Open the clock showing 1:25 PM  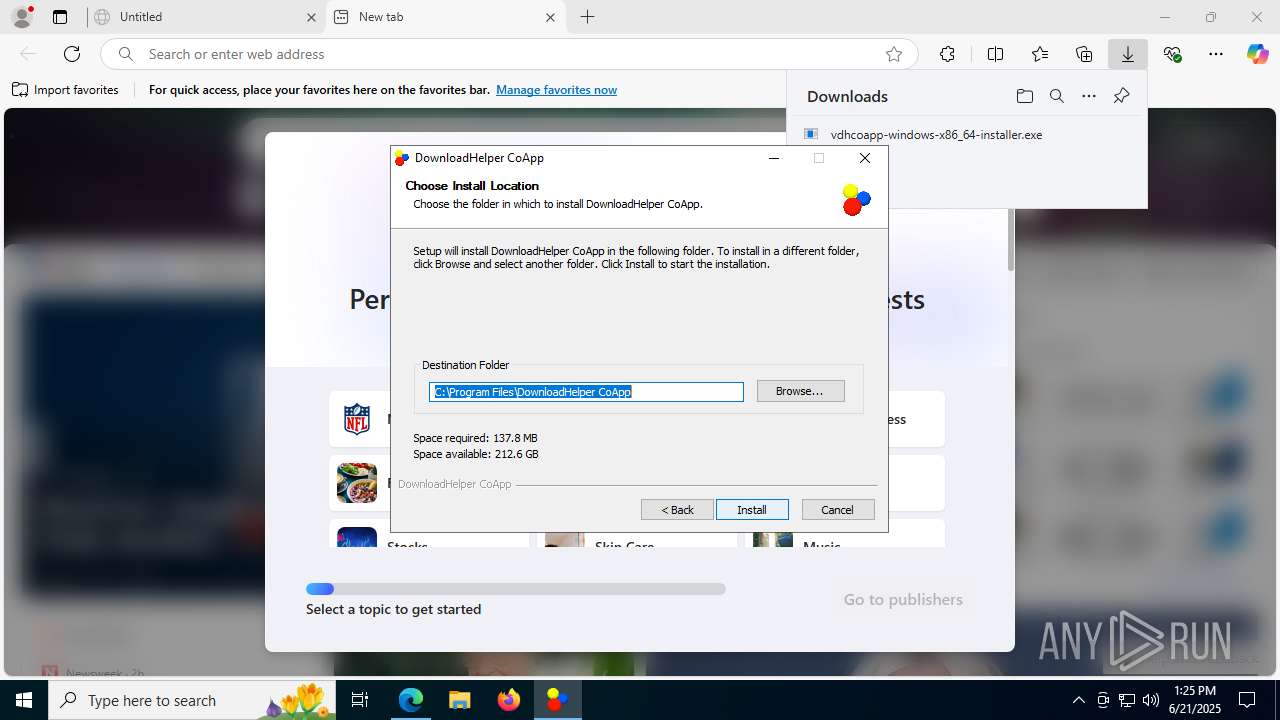point(1195,700)
